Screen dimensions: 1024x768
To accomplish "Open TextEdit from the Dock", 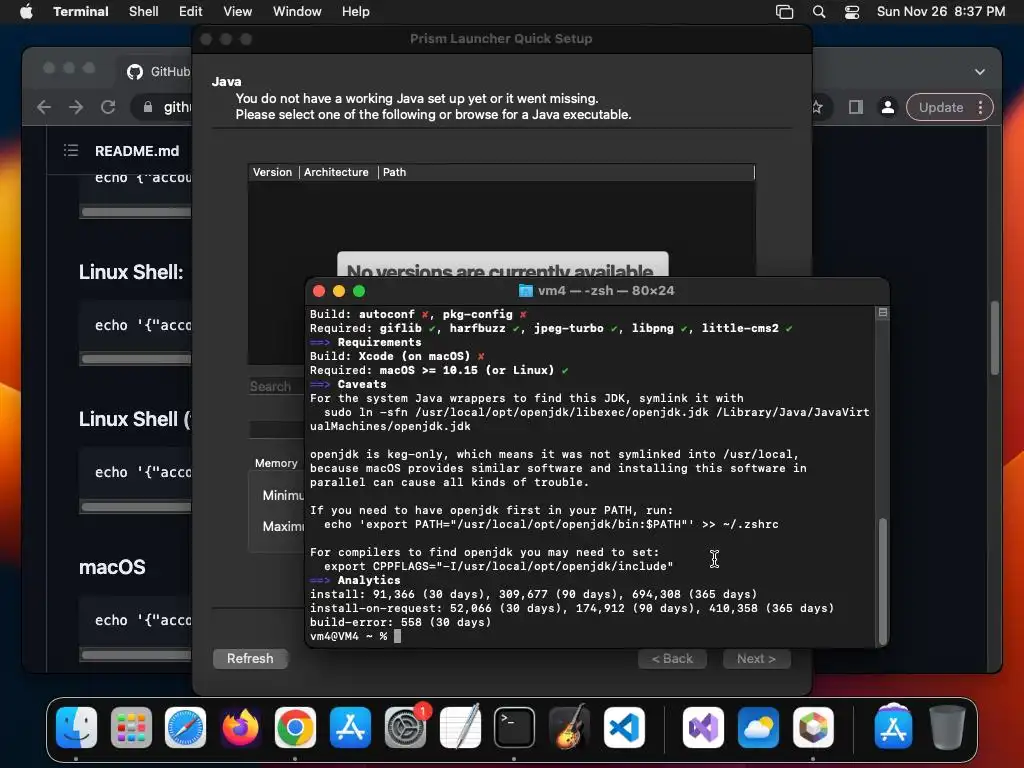I will (460, 727).
